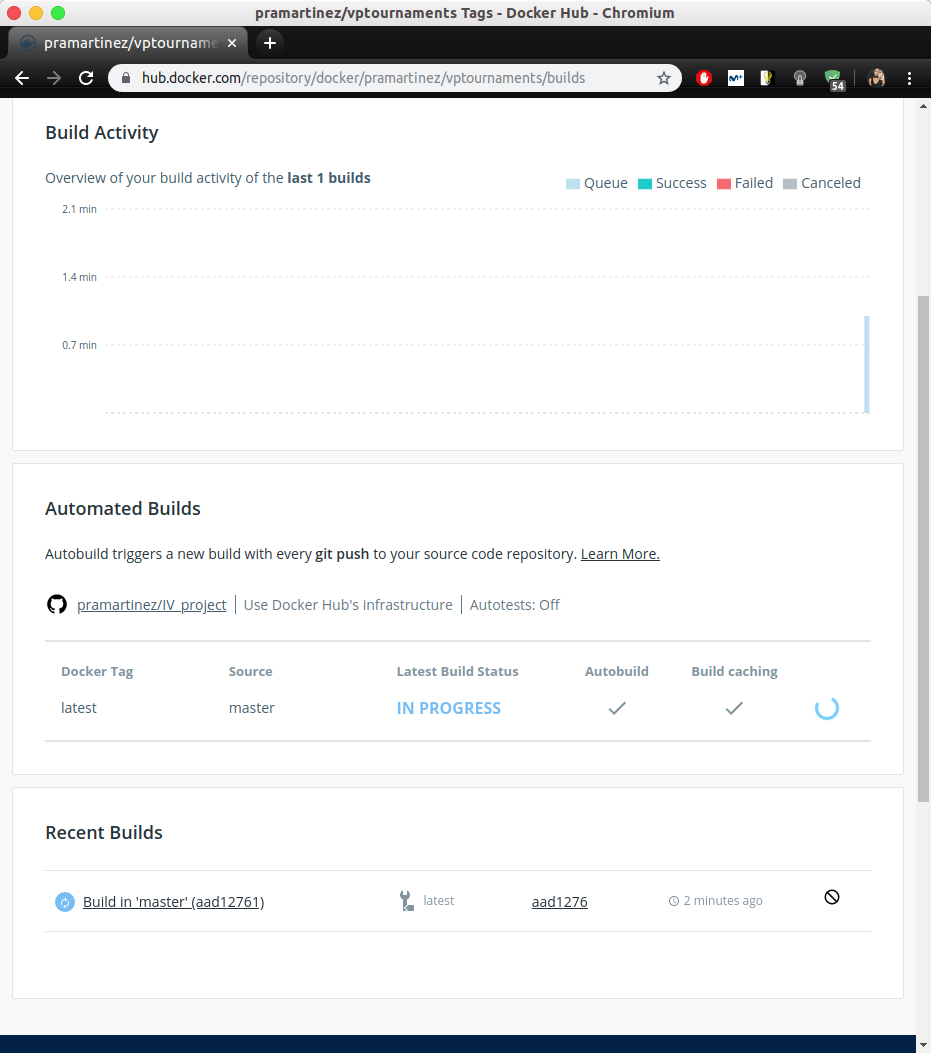The height and width of the screenshot is (1053, 931).
Task: Click the circular build icon next to Build in 'master'
Action: (x=65, y=901)
